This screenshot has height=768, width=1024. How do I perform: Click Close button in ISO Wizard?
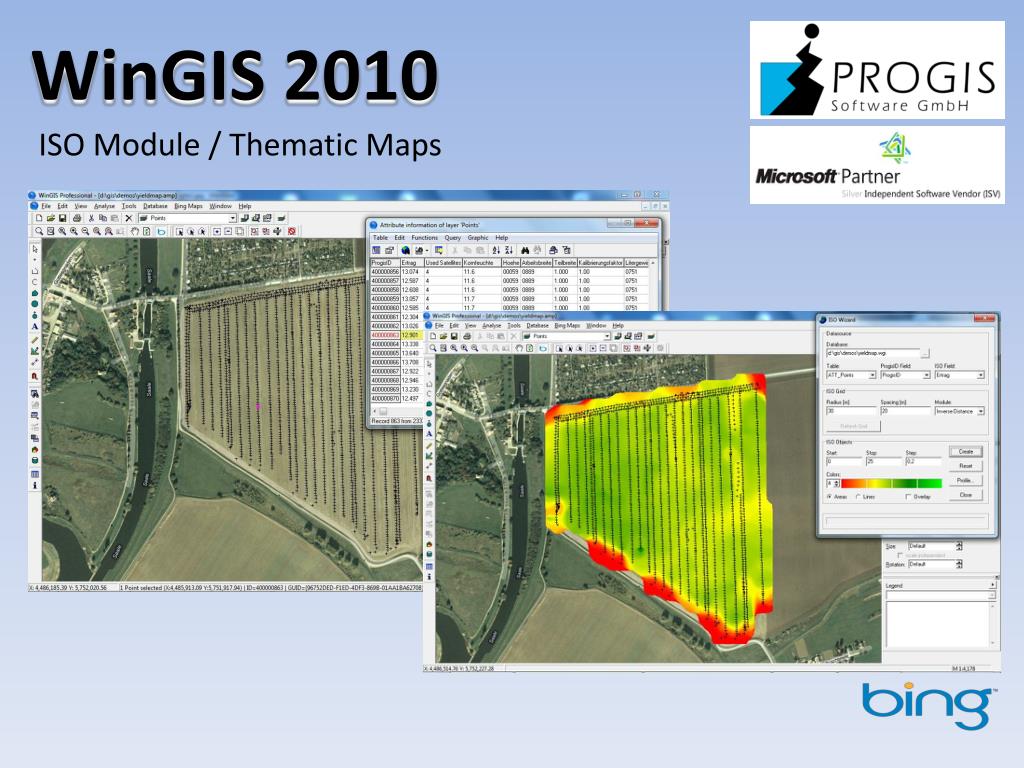(966, 494)
